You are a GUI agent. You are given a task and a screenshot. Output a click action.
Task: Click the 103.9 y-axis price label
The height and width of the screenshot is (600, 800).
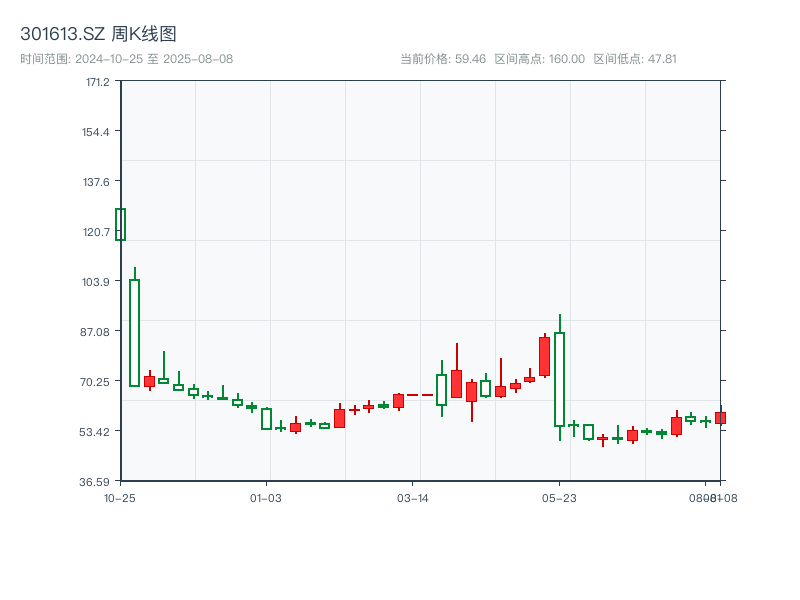tap(97, 282)
